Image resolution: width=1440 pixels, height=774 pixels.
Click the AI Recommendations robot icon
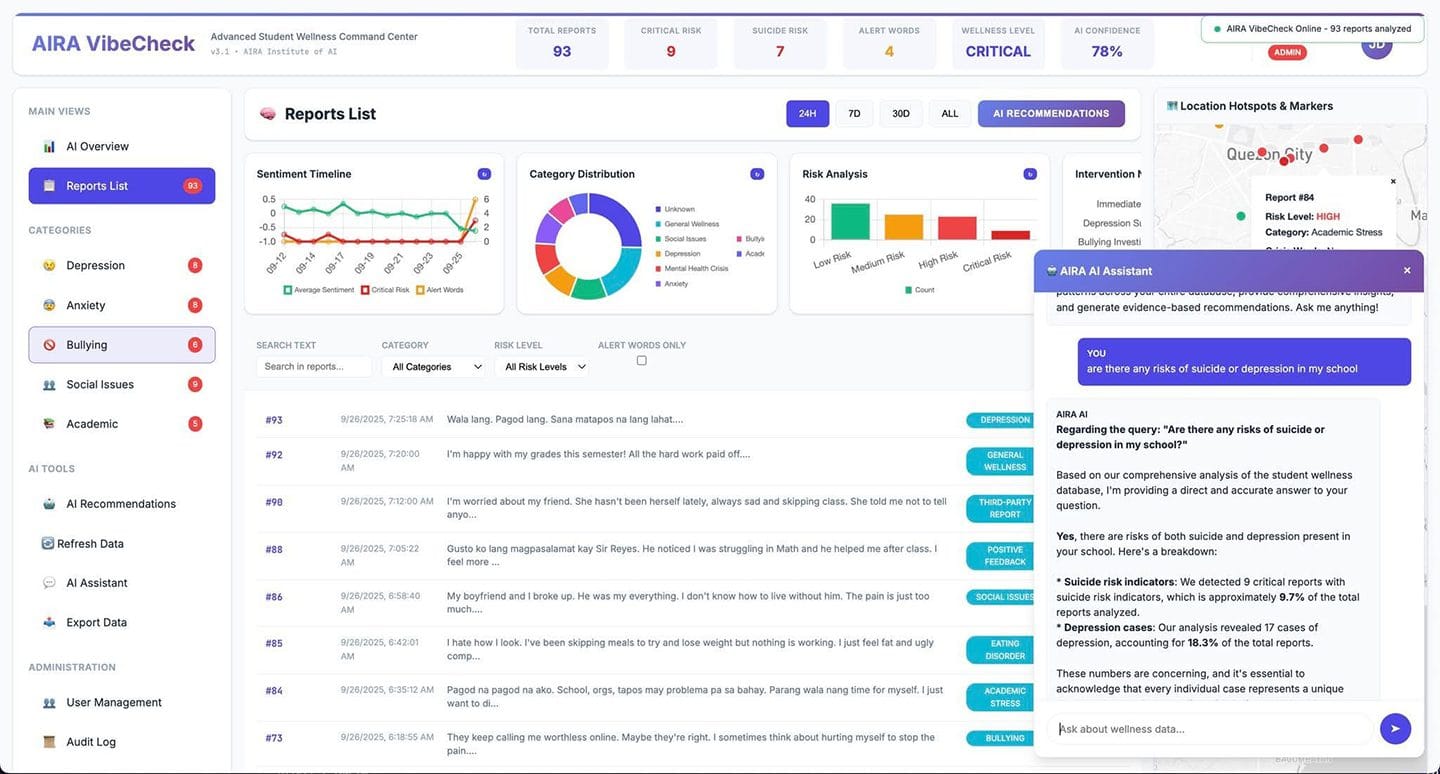[49, 504]
